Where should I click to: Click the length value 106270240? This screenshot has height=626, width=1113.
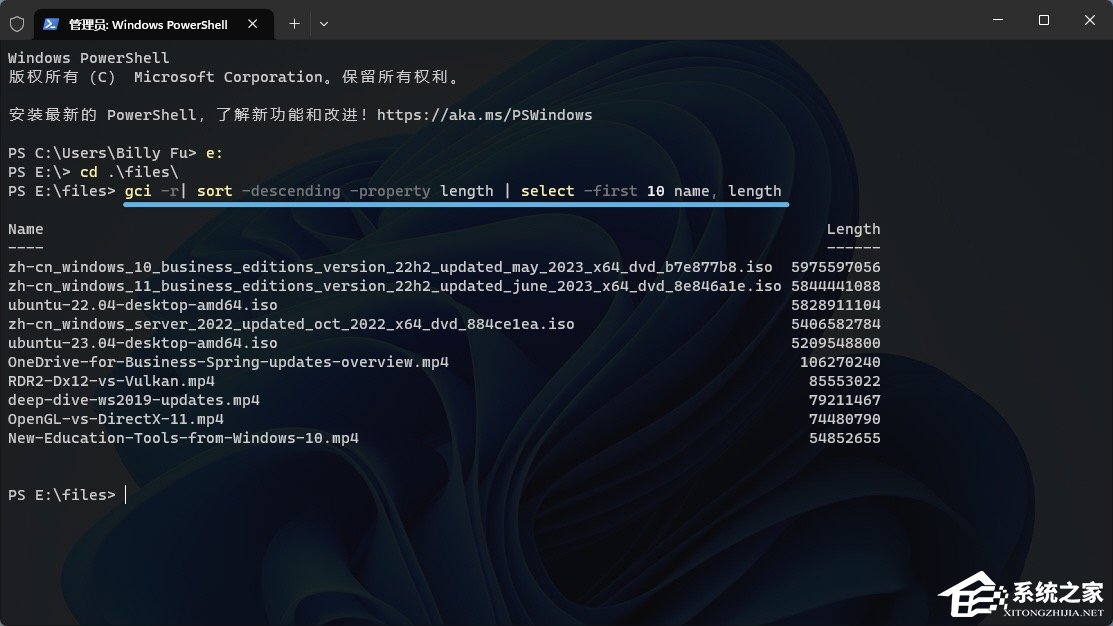840,362
